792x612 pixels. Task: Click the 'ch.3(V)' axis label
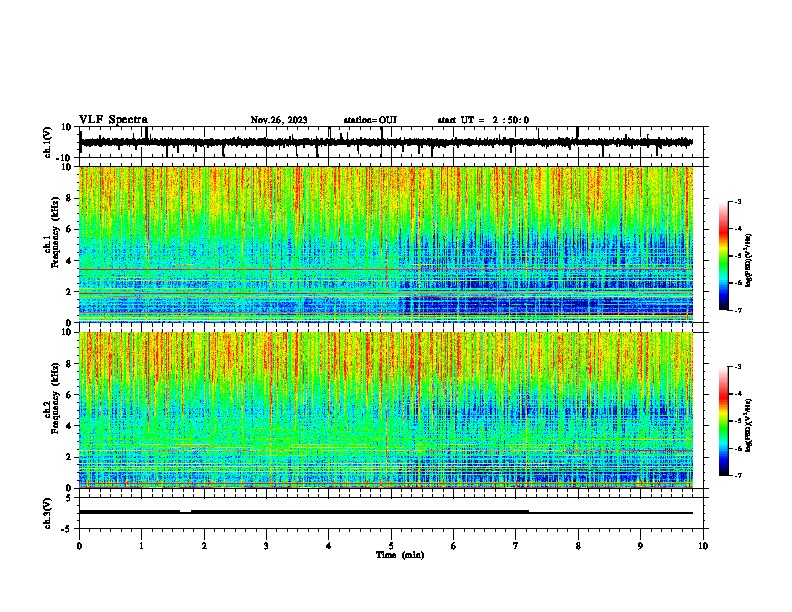48,513
